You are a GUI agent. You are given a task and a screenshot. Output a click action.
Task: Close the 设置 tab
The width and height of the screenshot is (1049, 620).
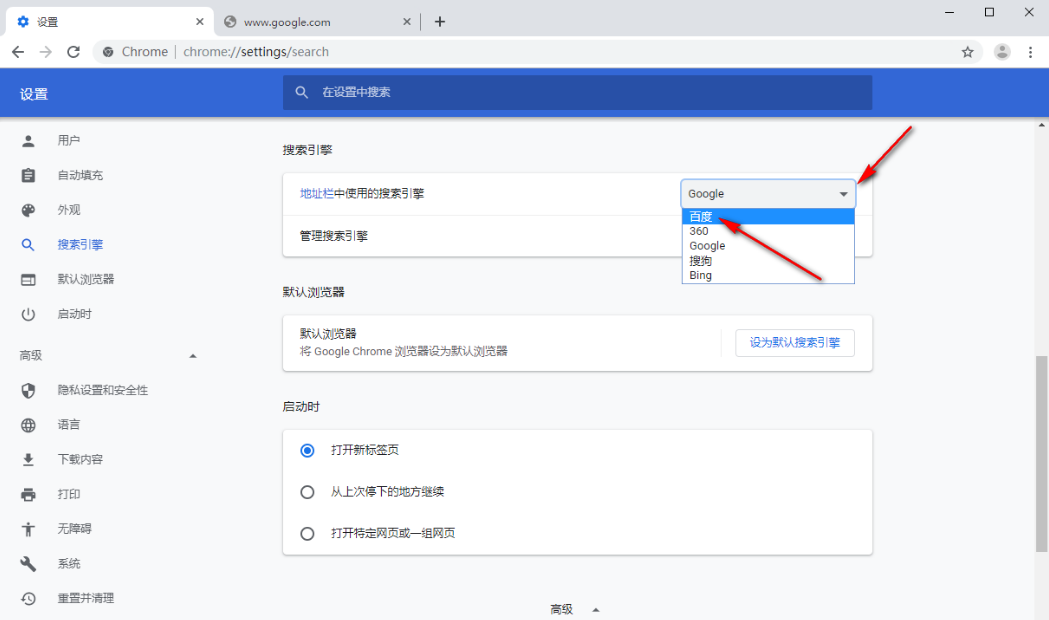click(x=199, y=22)
